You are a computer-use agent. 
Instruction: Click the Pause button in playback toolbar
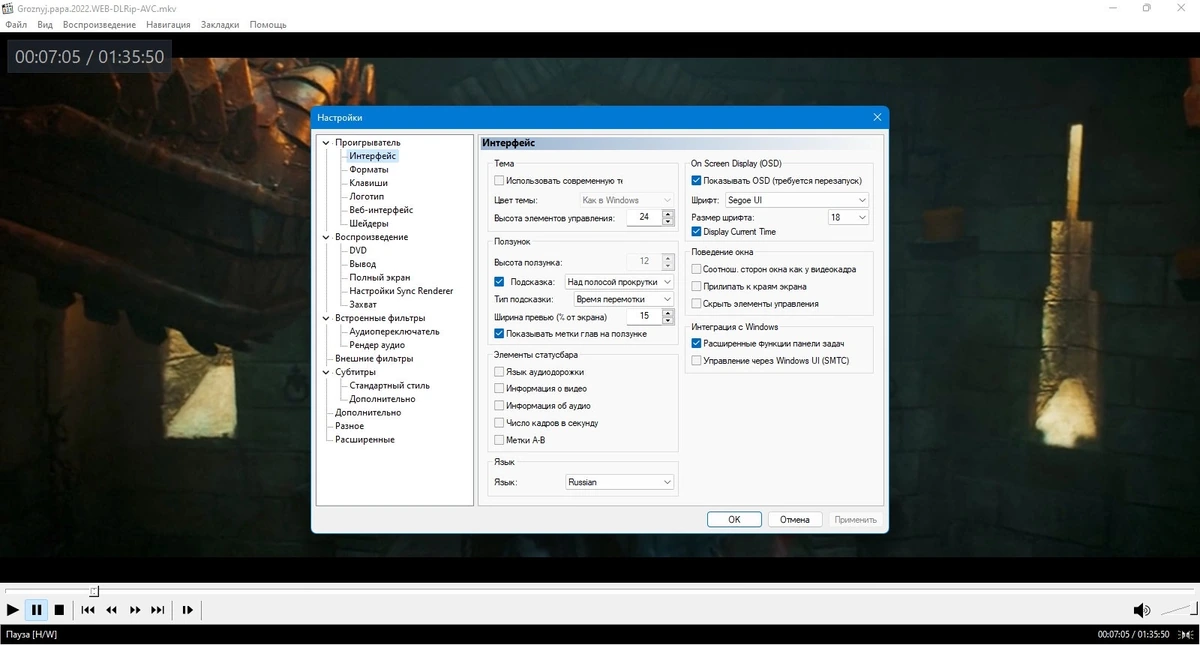click(x=36, y=610)
